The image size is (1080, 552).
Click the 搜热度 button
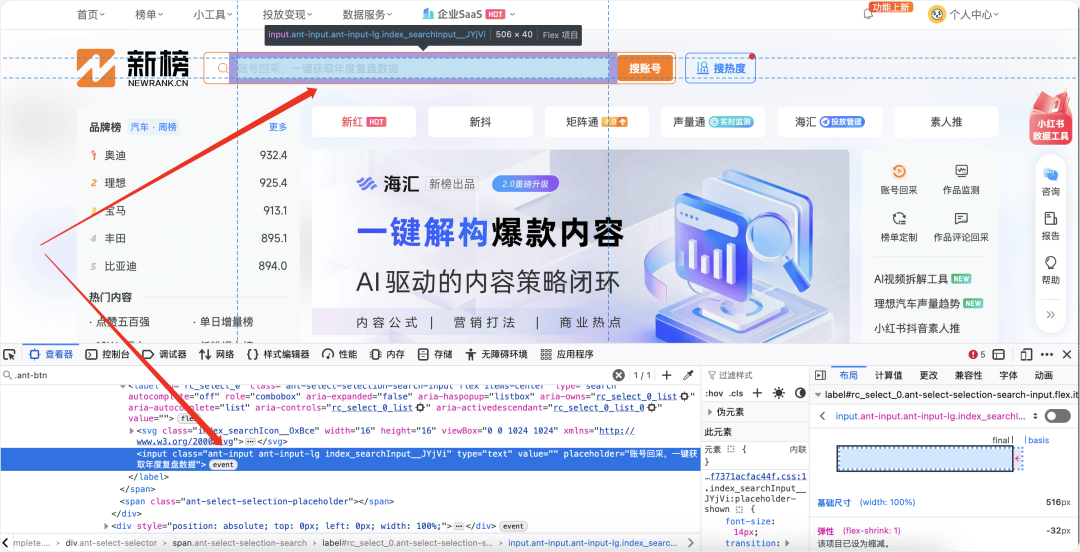click(x=720, y=68)
